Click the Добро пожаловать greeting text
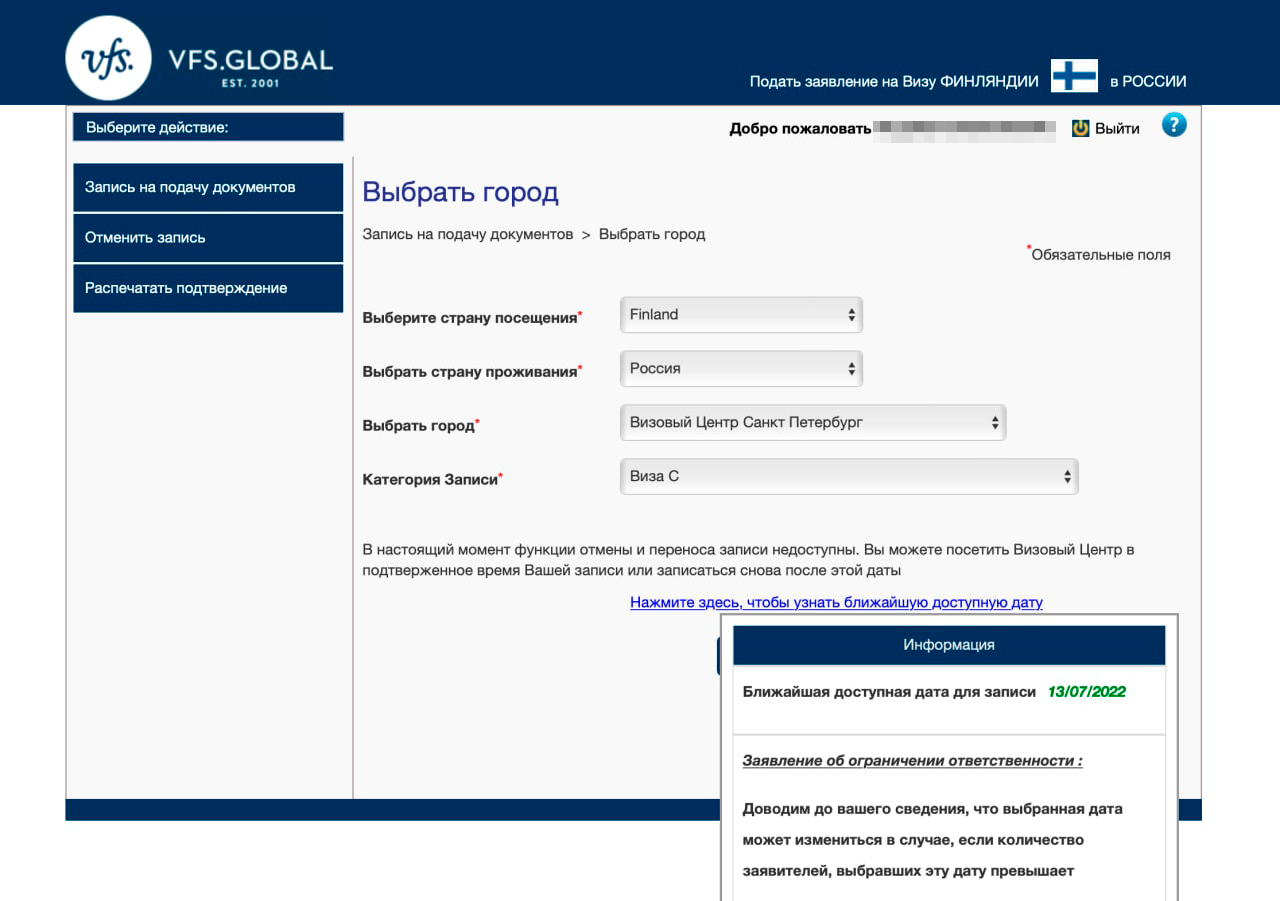1280x901 pixels. click(800, 128)
